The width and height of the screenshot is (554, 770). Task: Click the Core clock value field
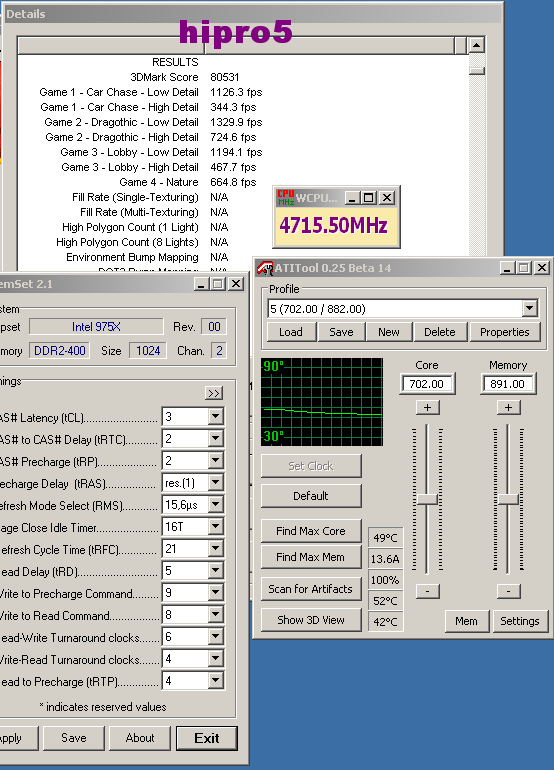427,384
